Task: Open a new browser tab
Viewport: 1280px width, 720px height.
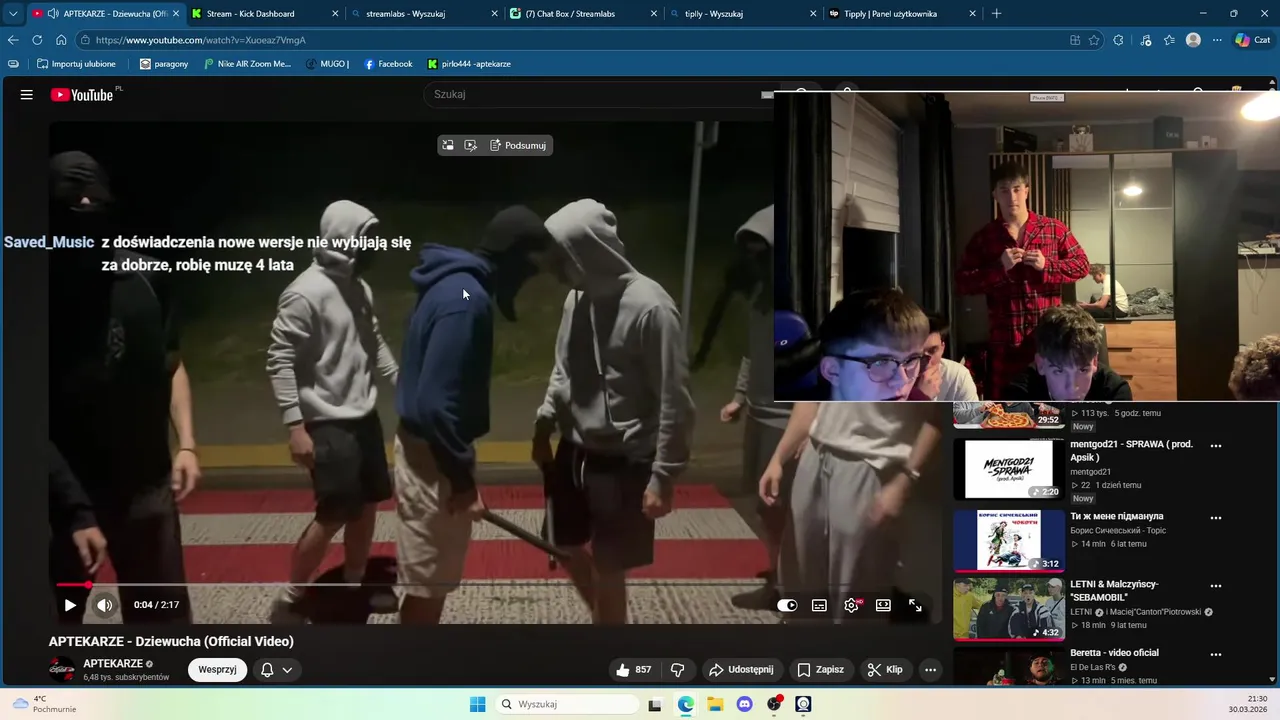Action: (x=996, y=14)
